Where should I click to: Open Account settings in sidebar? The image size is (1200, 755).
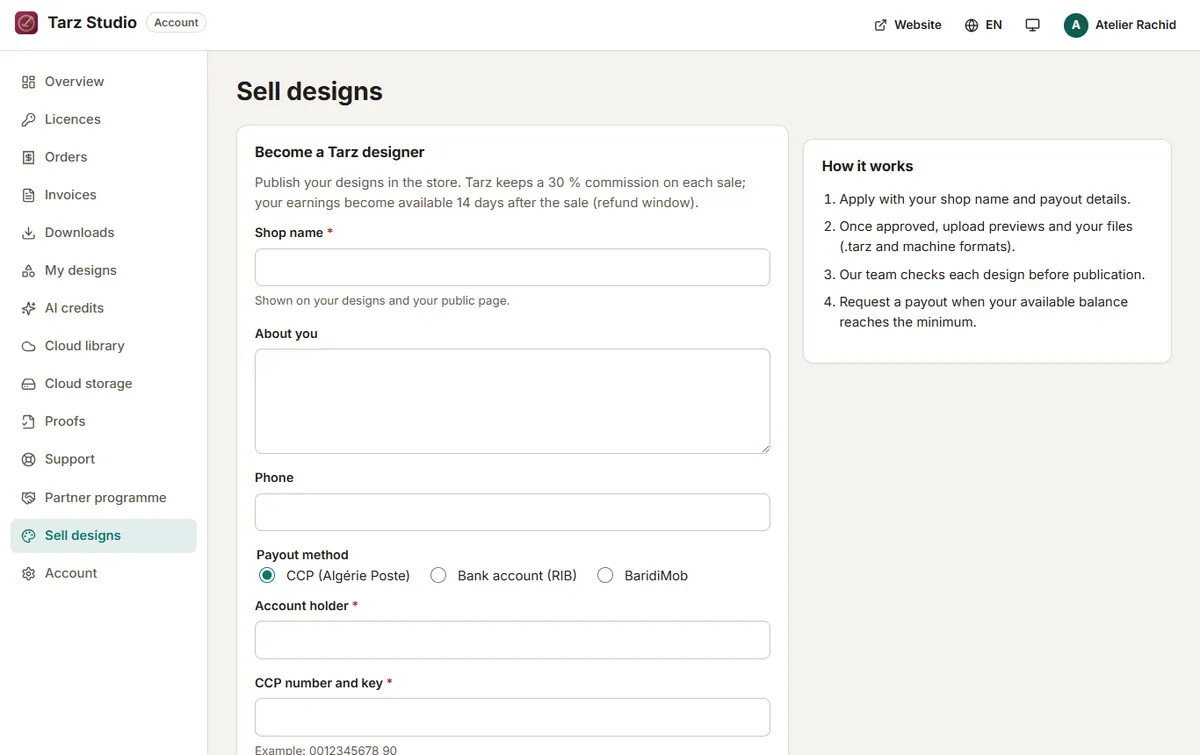(x=104, y=574)
